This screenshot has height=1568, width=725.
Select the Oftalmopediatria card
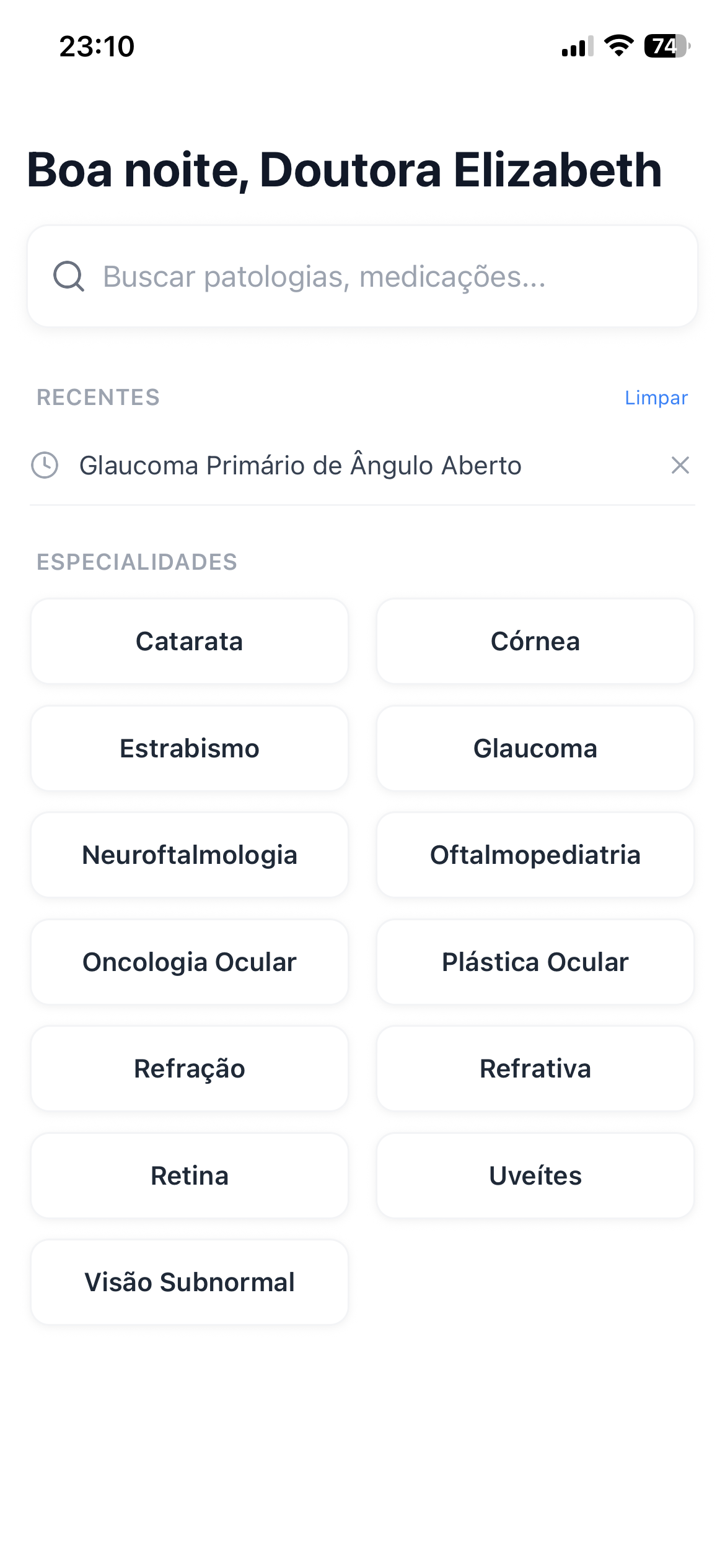tap(535, 855)
